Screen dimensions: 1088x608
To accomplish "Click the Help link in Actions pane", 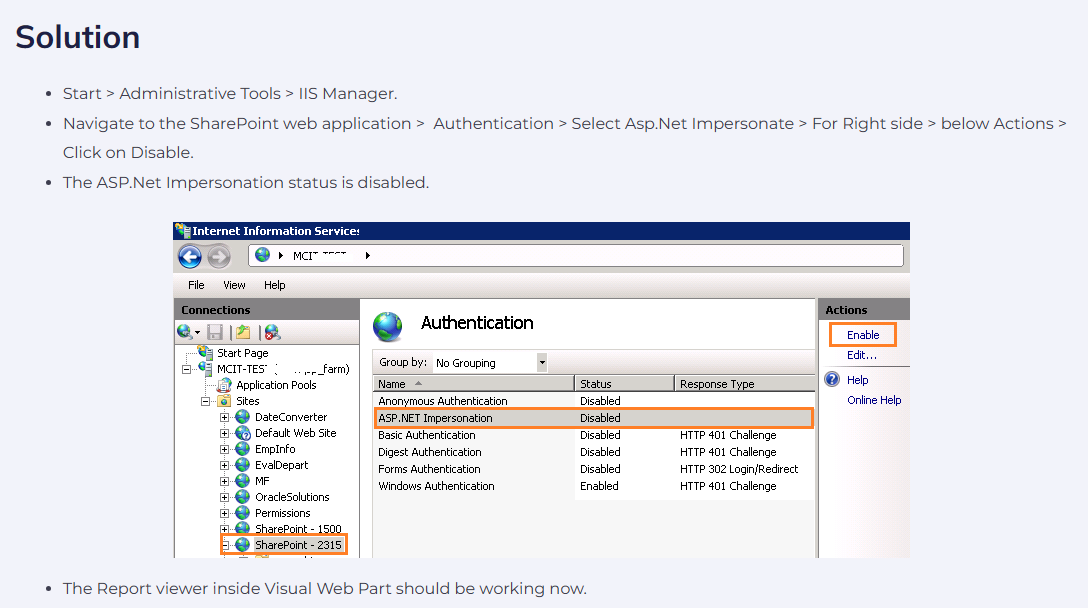I will (x=858, y=380).
